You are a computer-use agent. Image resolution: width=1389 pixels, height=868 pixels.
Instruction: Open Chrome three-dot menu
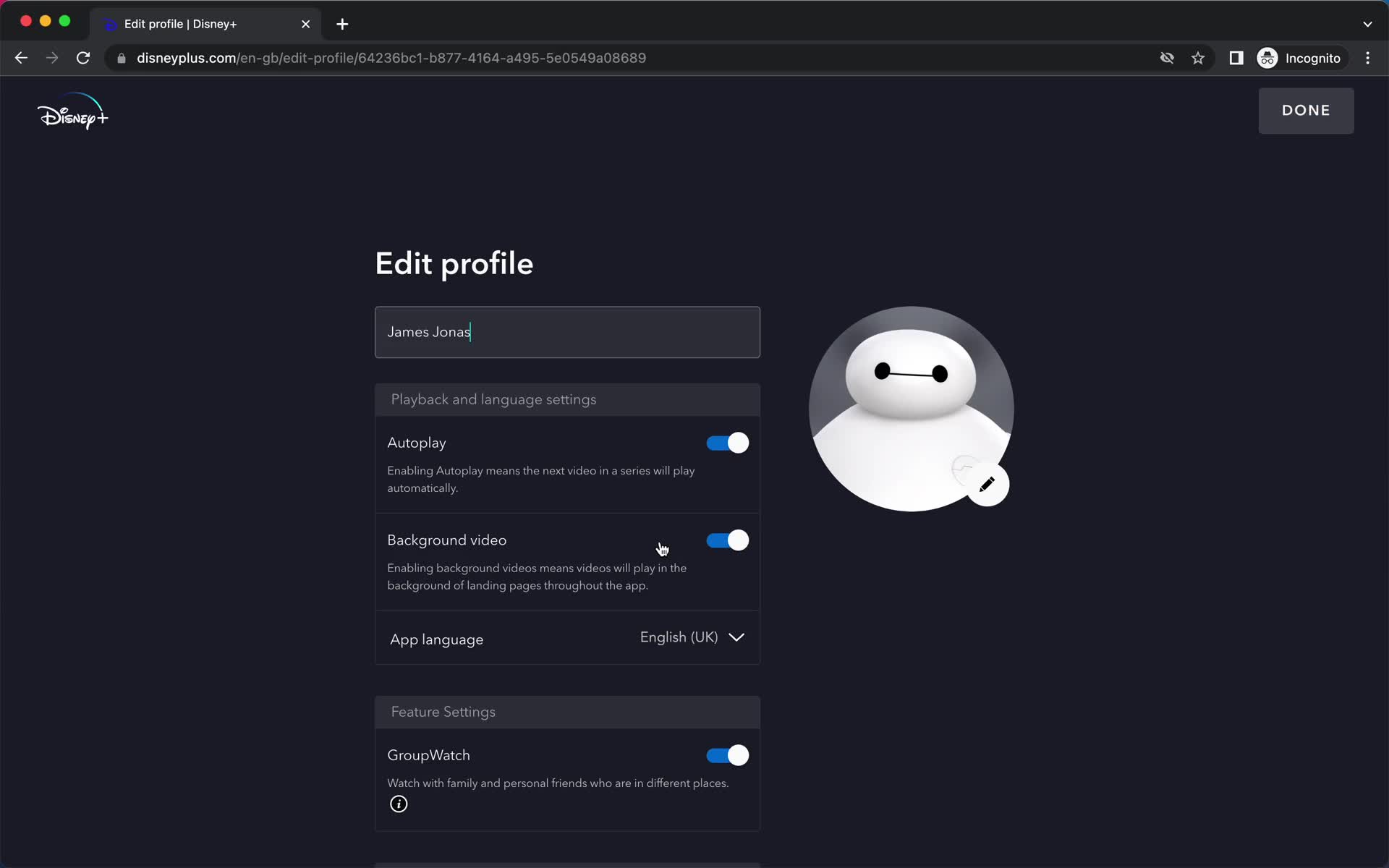click(x=1367, y=58)
